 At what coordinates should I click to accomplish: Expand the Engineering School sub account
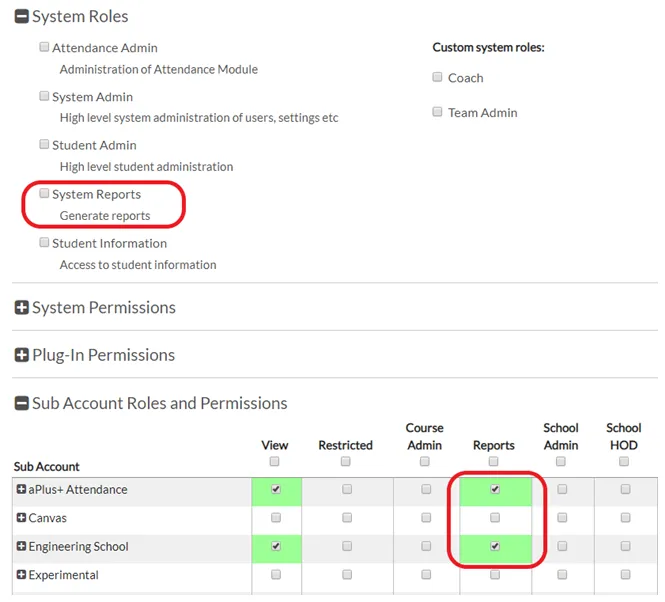click(21, 546)
